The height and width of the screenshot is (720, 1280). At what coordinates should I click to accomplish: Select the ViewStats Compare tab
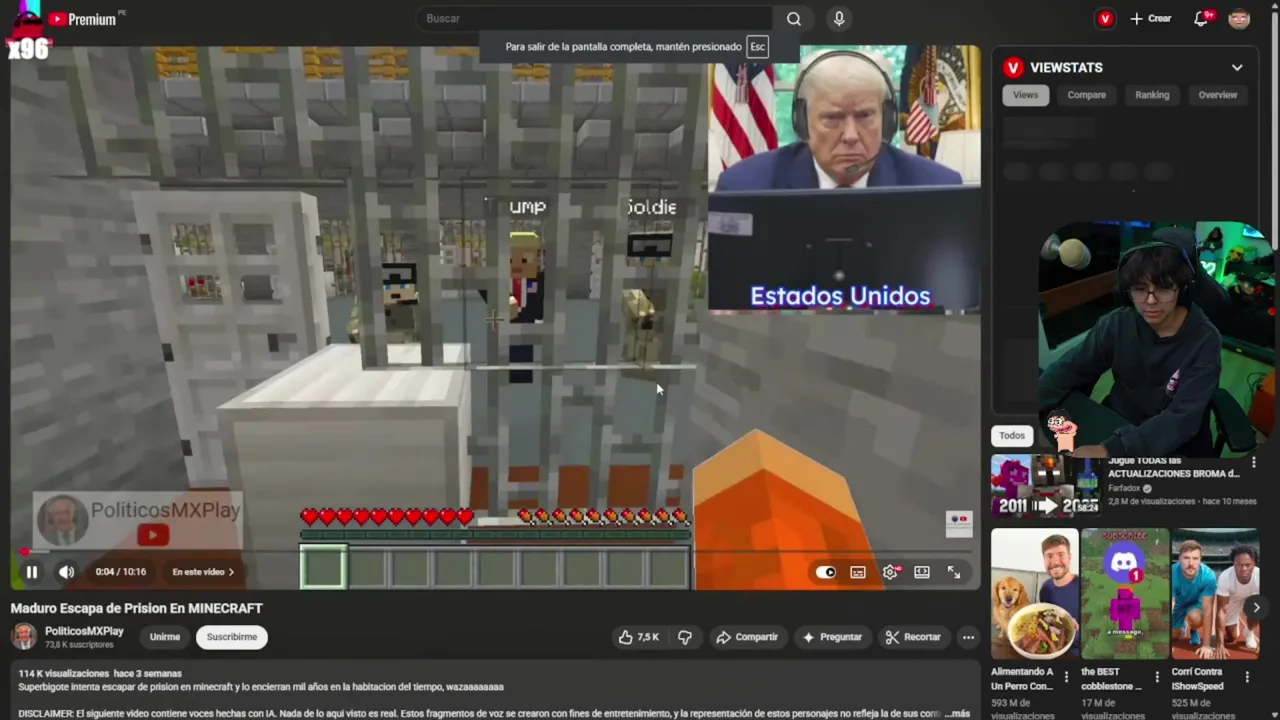[1086, 95]
